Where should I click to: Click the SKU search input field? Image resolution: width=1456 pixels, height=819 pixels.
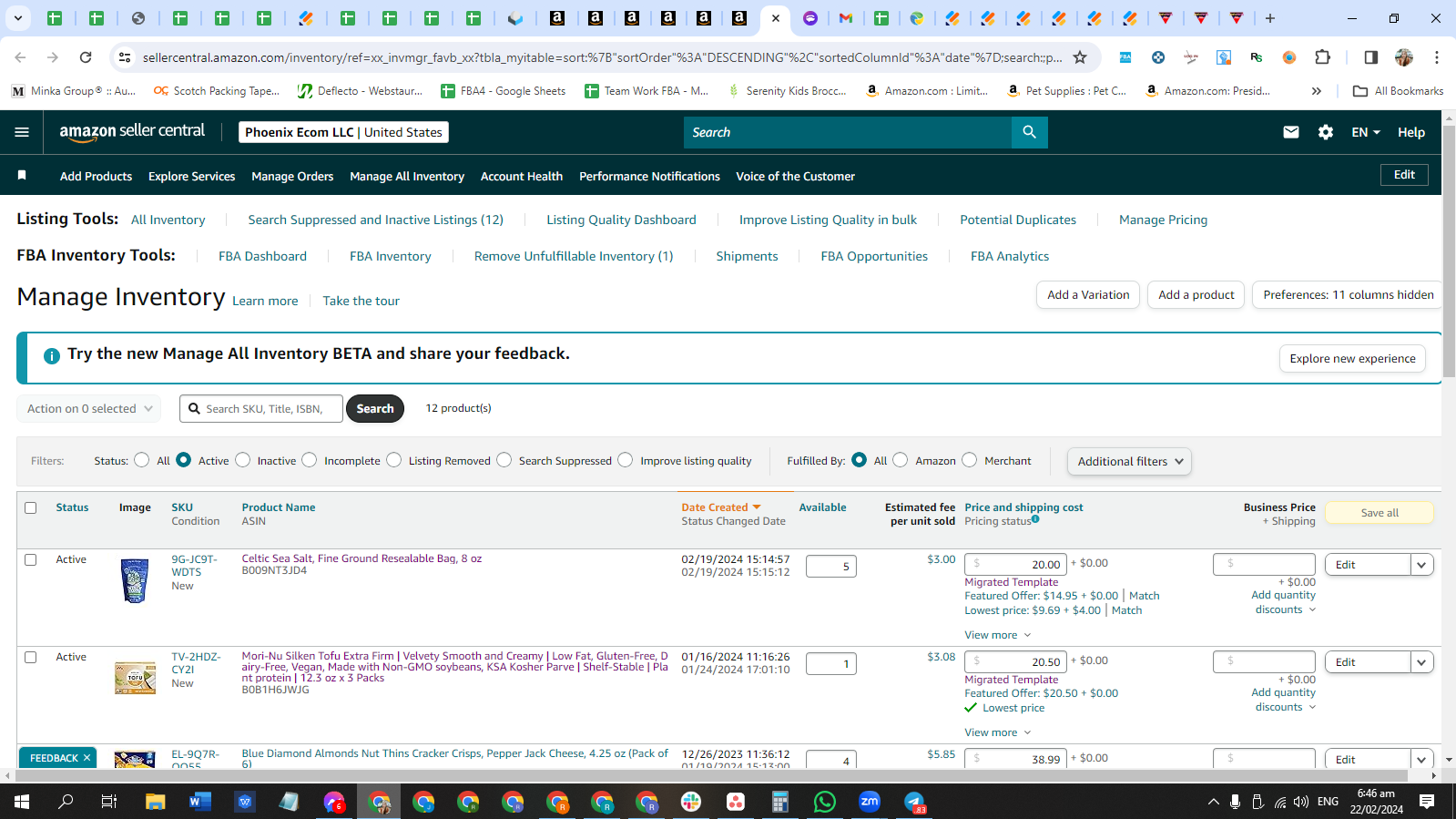coord(261,409)
